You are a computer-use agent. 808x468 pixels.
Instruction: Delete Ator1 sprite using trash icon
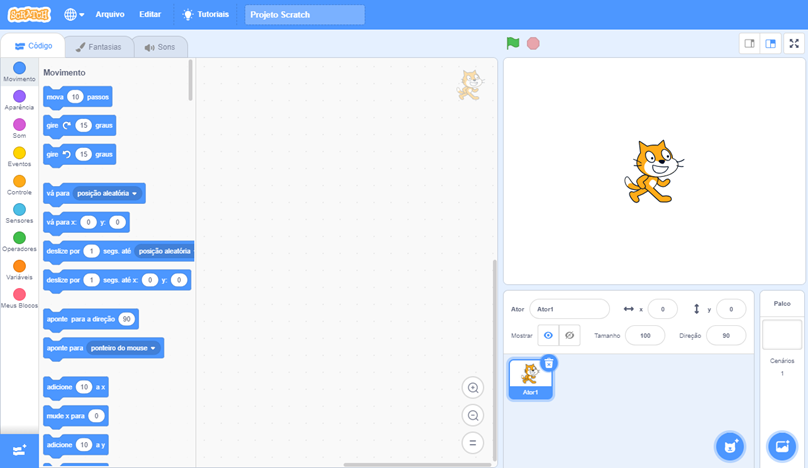(549, 363)
